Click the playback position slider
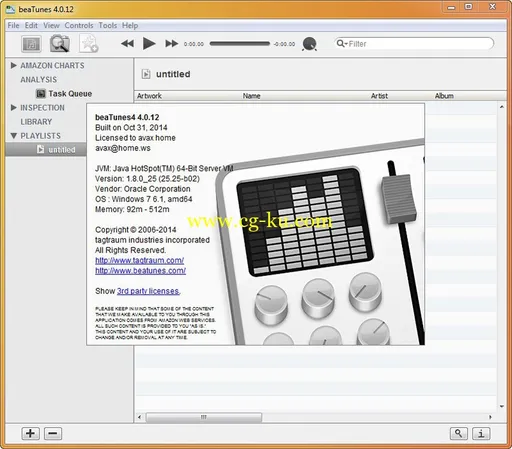Screen dimensions: 512x449 point(240,44)
